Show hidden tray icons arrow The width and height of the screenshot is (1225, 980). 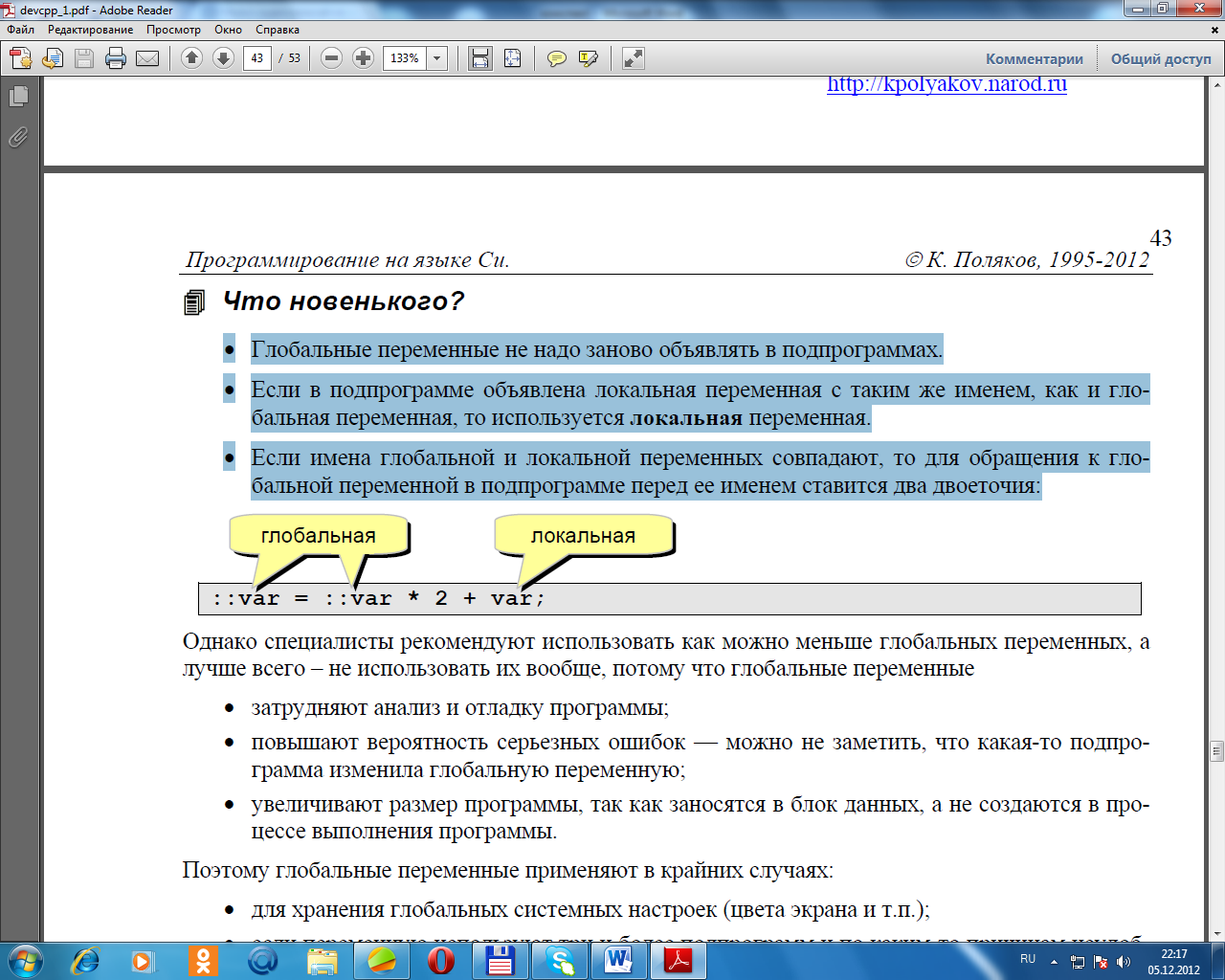(x=1055, y=962)
